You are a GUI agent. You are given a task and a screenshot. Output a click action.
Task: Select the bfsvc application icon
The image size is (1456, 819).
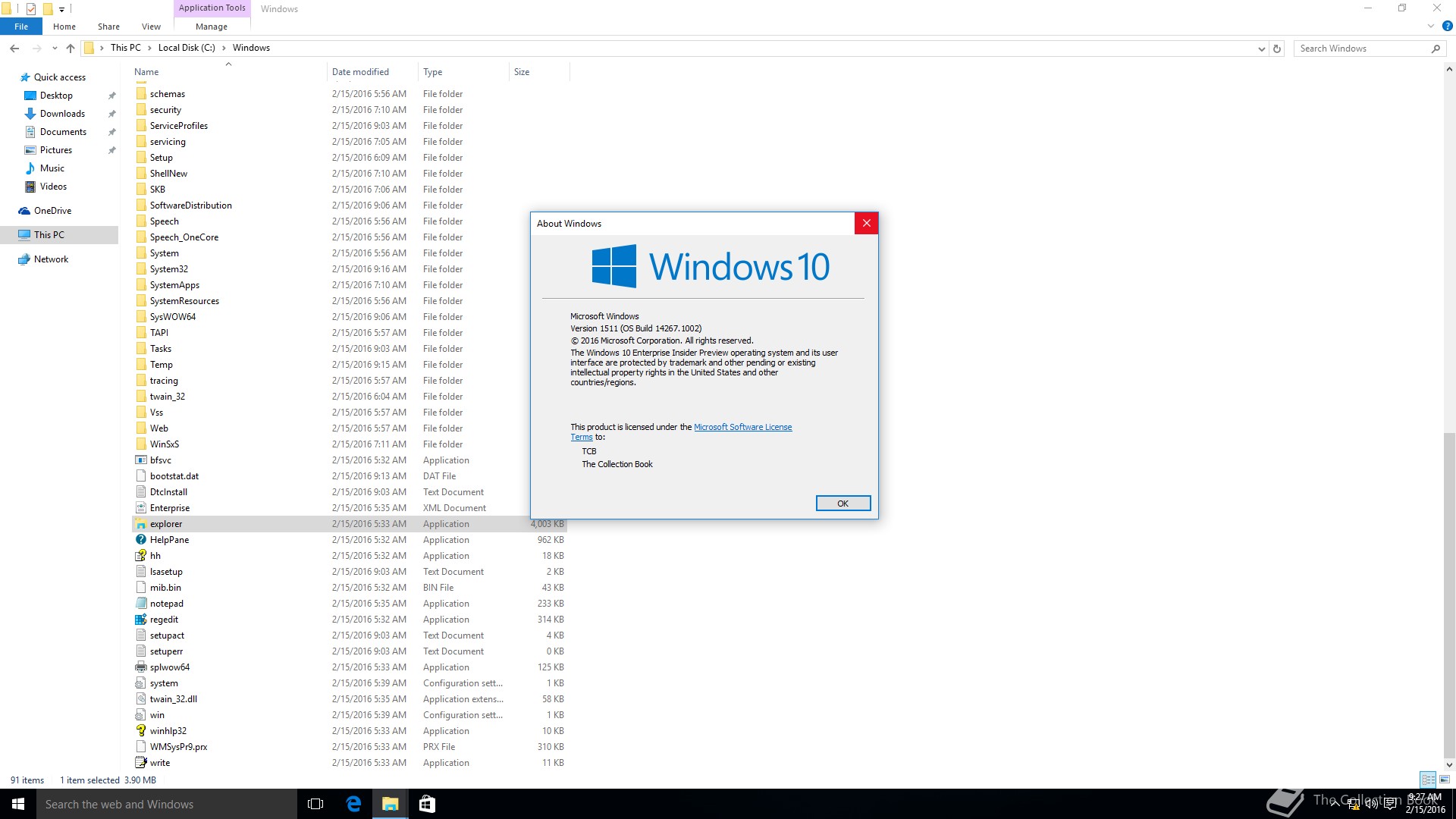click(x=141, y=460)
